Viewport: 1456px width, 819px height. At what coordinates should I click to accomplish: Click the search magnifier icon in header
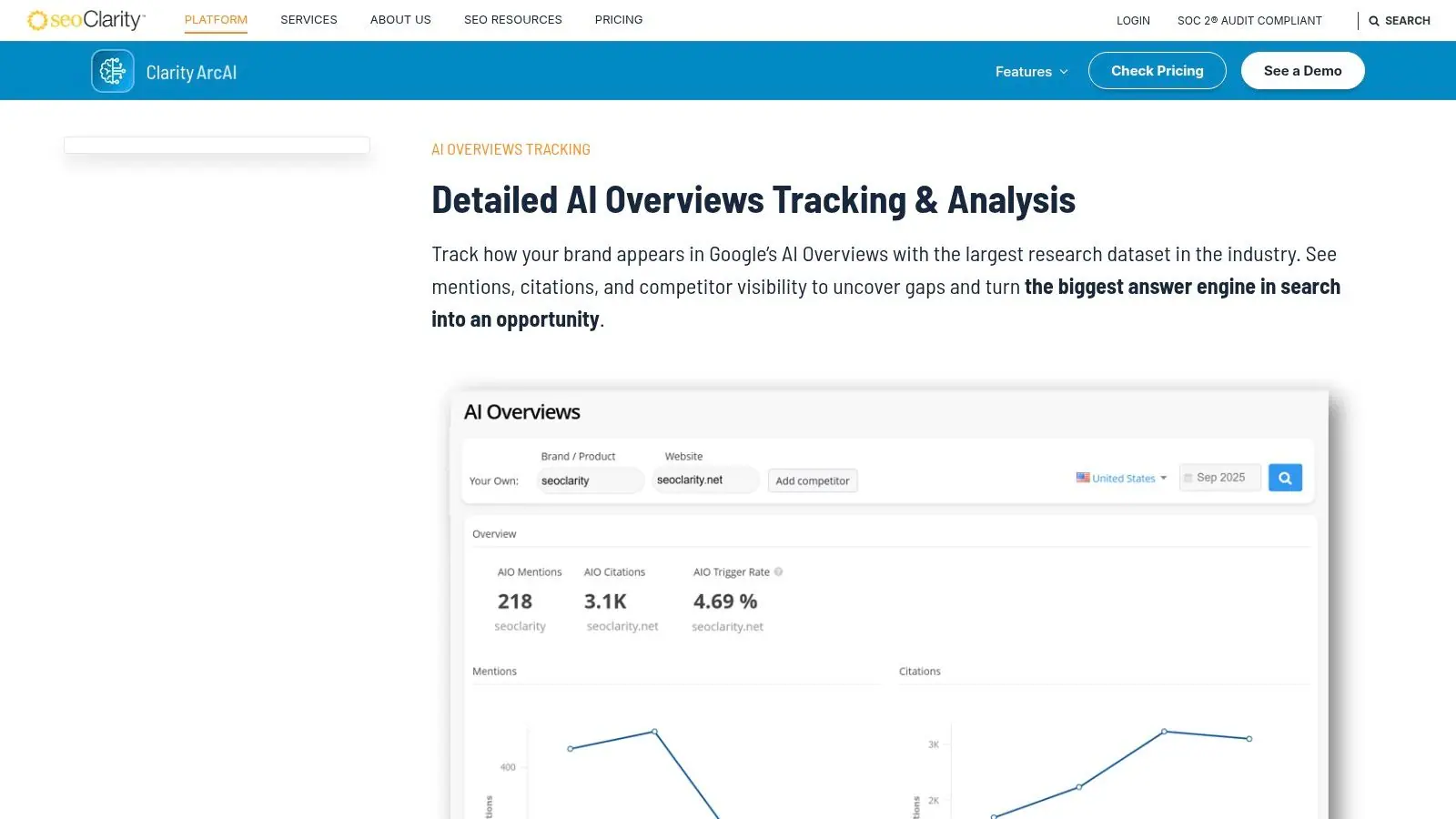(1374, 20)
